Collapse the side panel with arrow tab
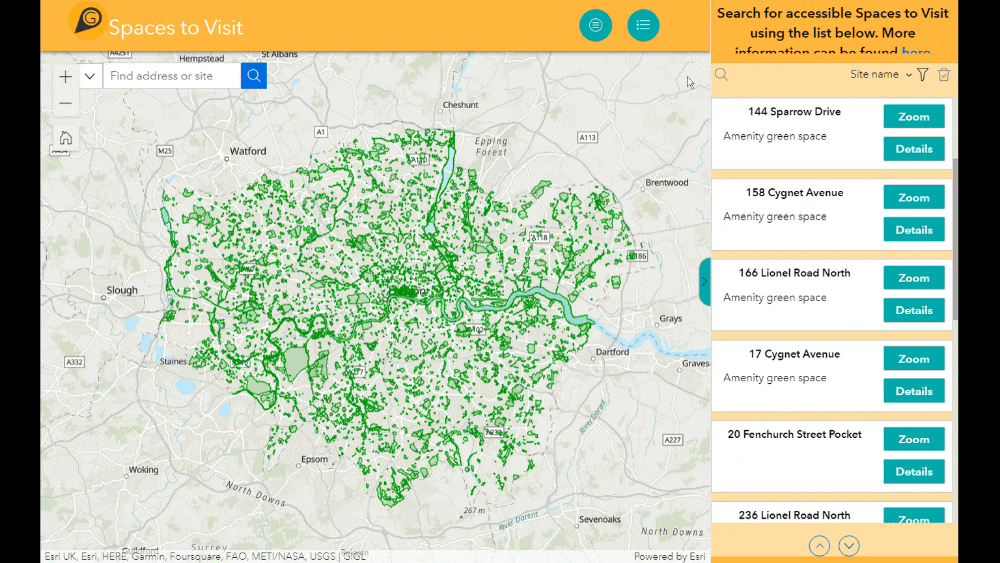 click(705, 282)
